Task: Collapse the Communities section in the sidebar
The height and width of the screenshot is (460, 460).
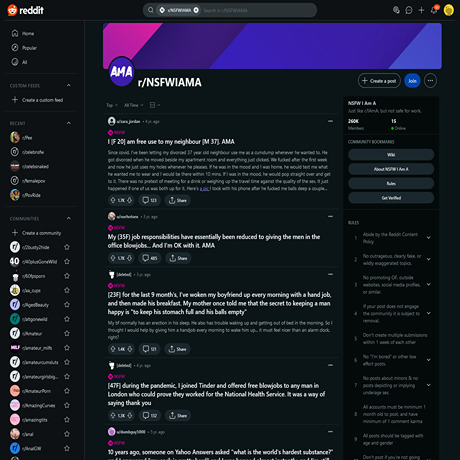Action: coord(68,219)
